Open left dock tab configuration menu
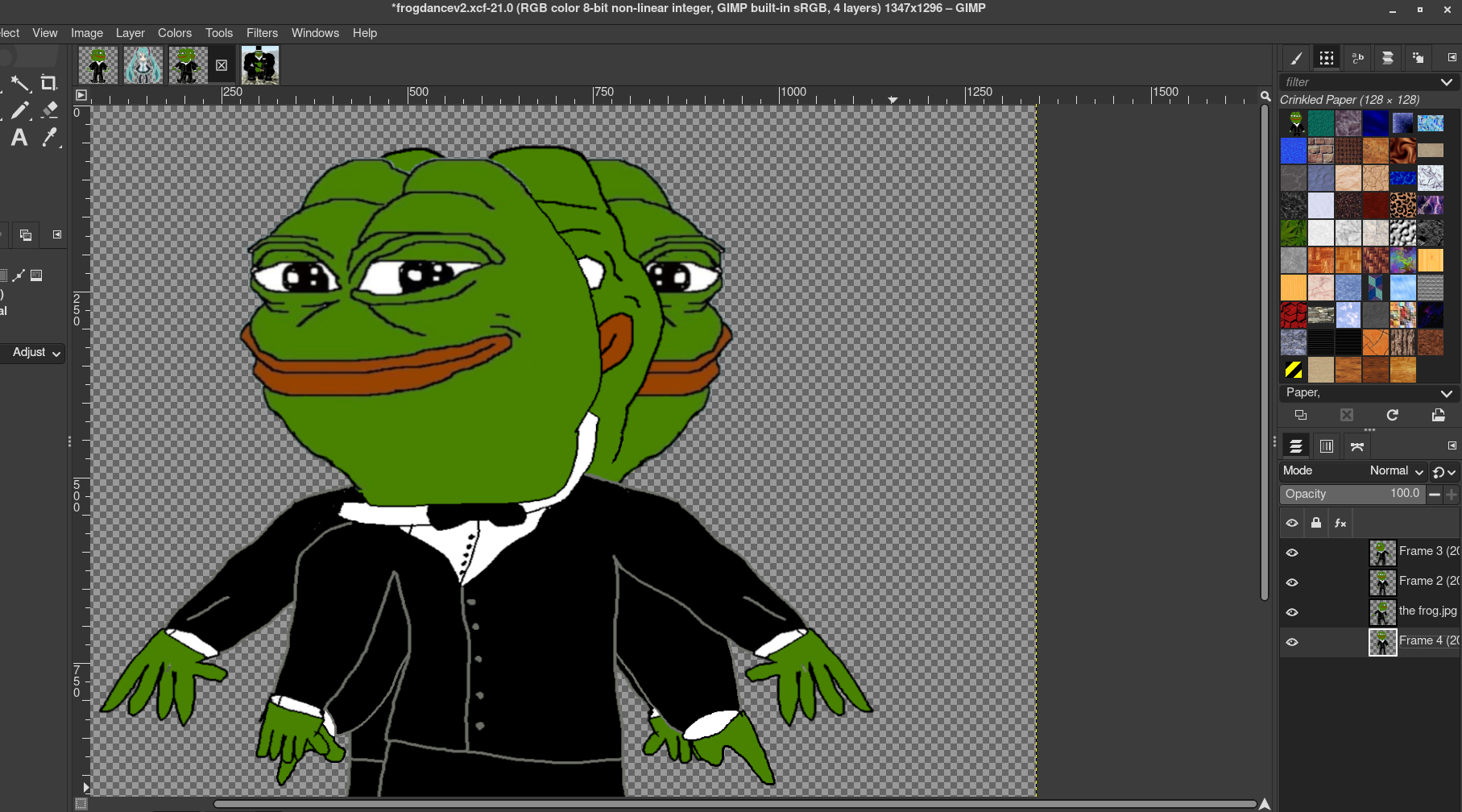This screenshot has height=812, width=1462. point(57,234)
